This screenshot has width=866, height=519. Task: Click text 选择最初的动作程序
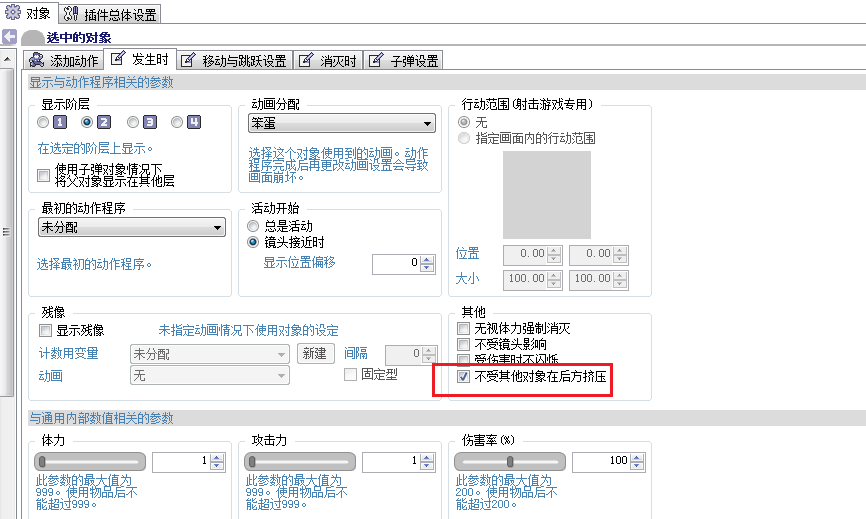[94, 264]
